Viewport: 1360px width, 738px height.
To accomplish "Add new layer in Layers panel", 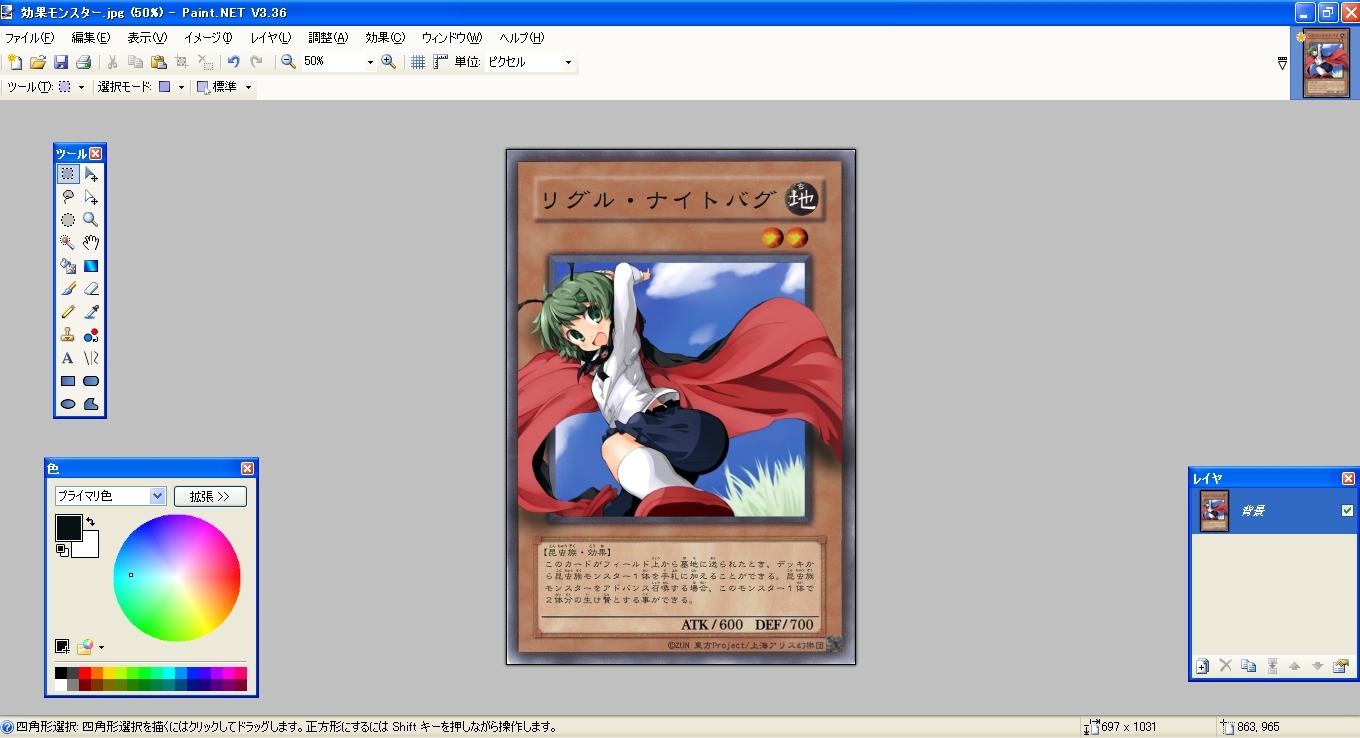I will [x=1202, y=666].
